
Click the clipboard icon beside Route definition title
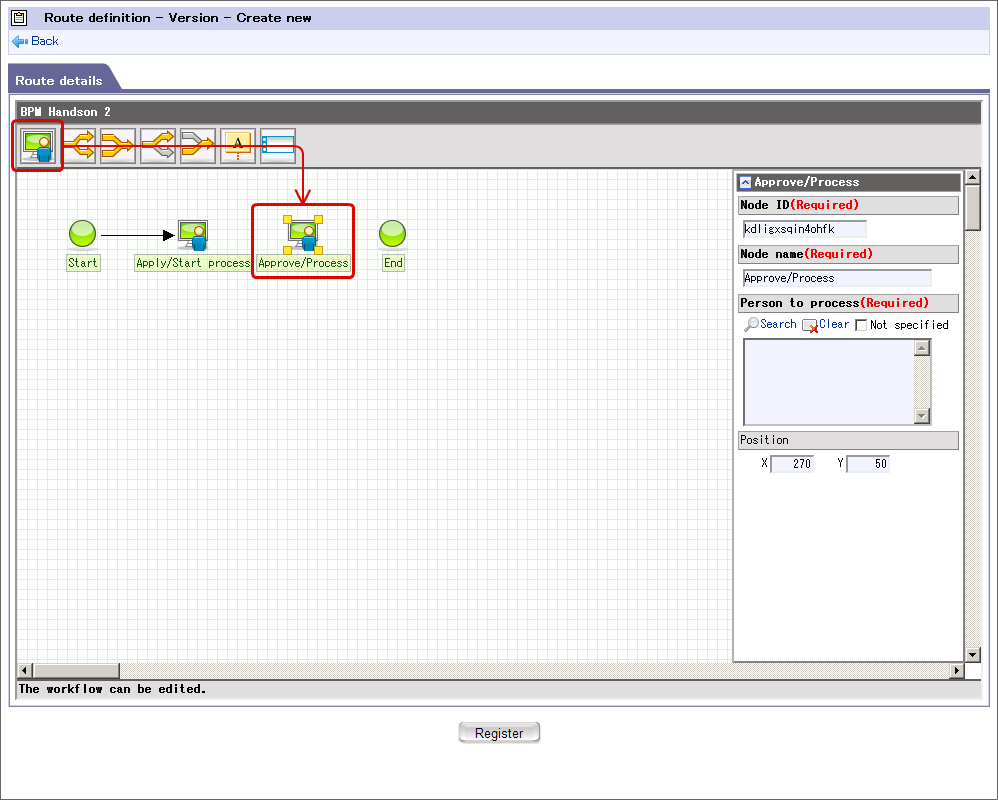coord(20,18)
